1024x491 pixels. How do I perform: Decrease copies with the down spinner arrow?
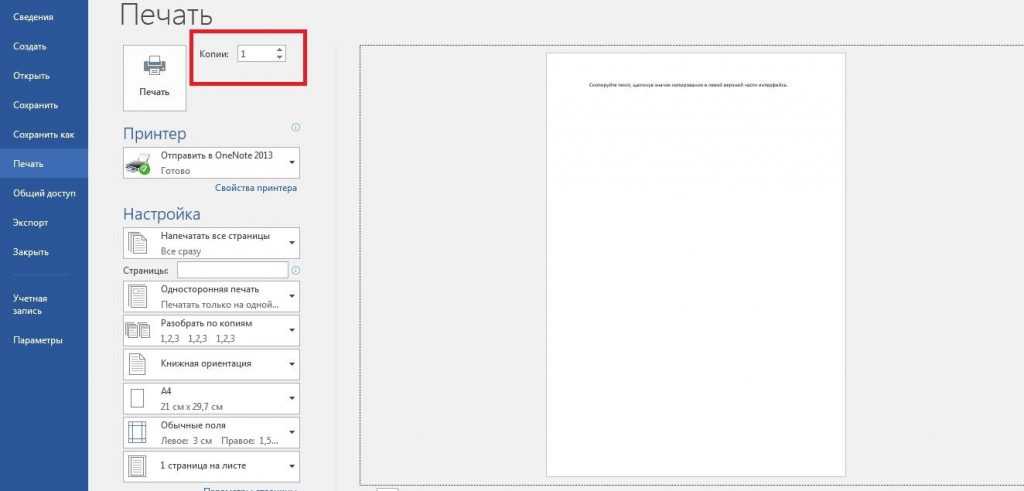(279, 57)
